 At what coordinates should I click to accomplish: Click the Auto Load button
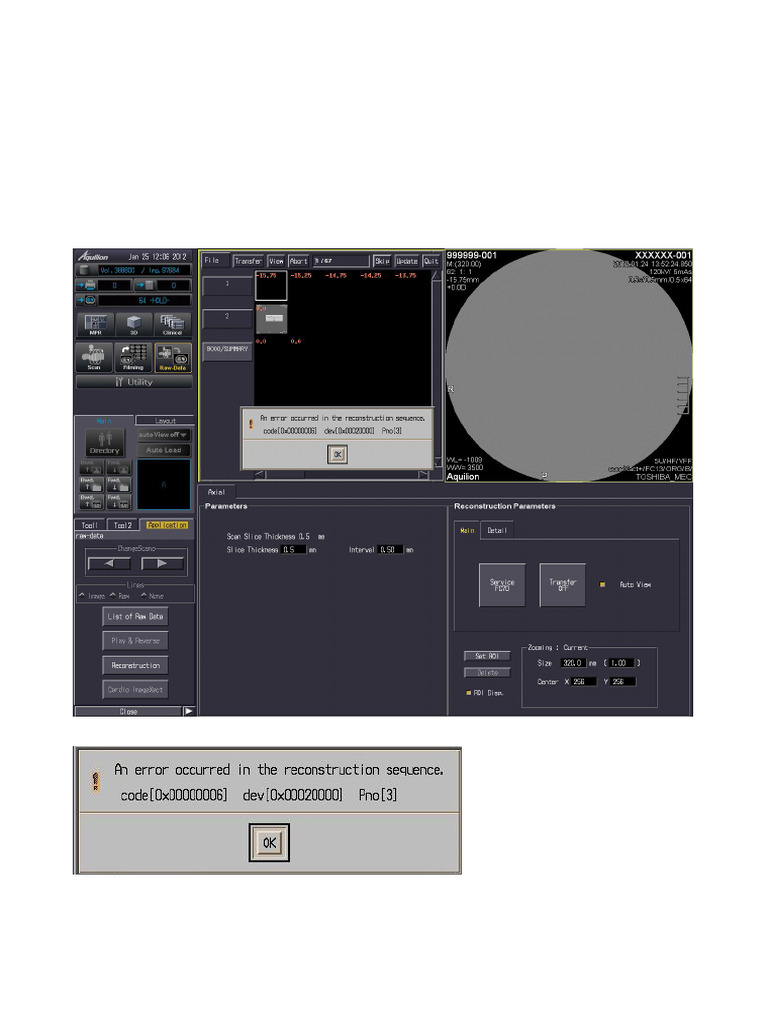point(163,450)
